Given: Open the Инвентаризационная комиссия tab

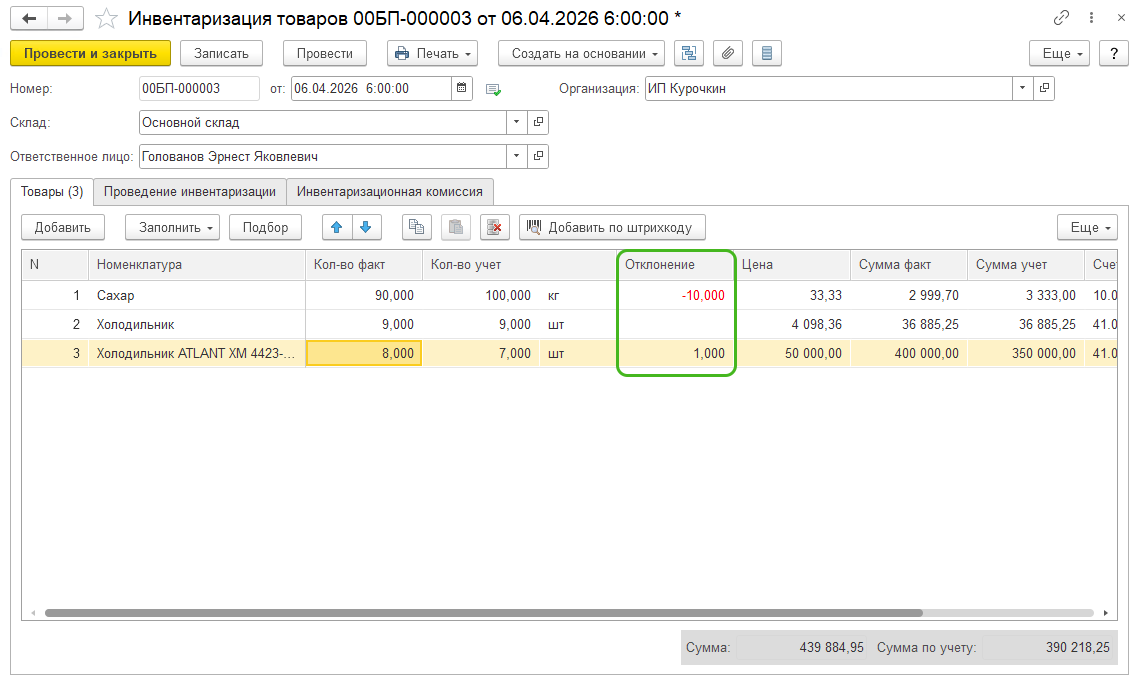Looking at the screenshot, I should (390, 191).
